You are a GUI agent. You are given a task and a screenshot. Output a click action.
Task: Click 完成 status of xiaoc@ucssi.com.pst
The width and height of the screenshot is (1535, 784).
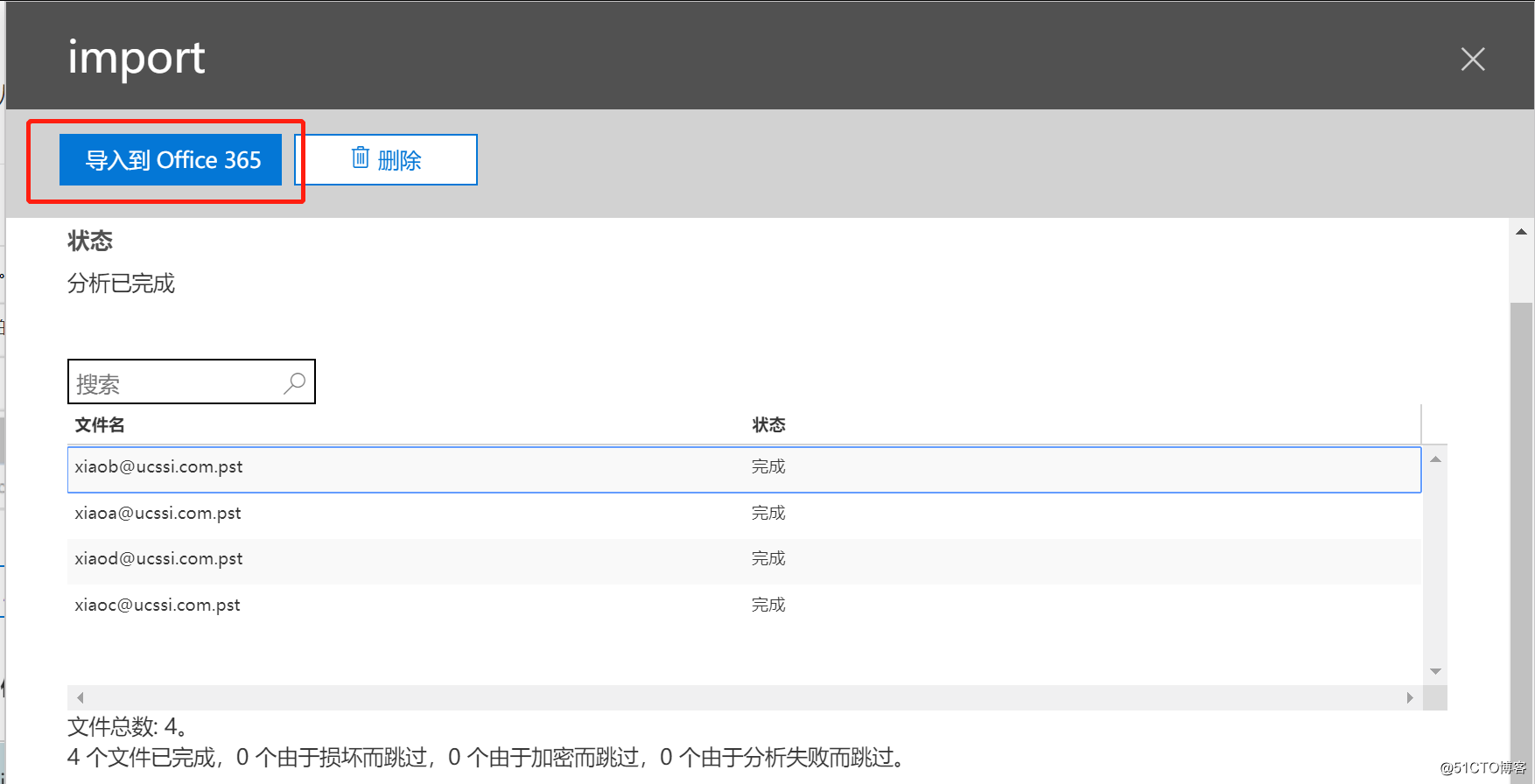click(x=768, y=605)
